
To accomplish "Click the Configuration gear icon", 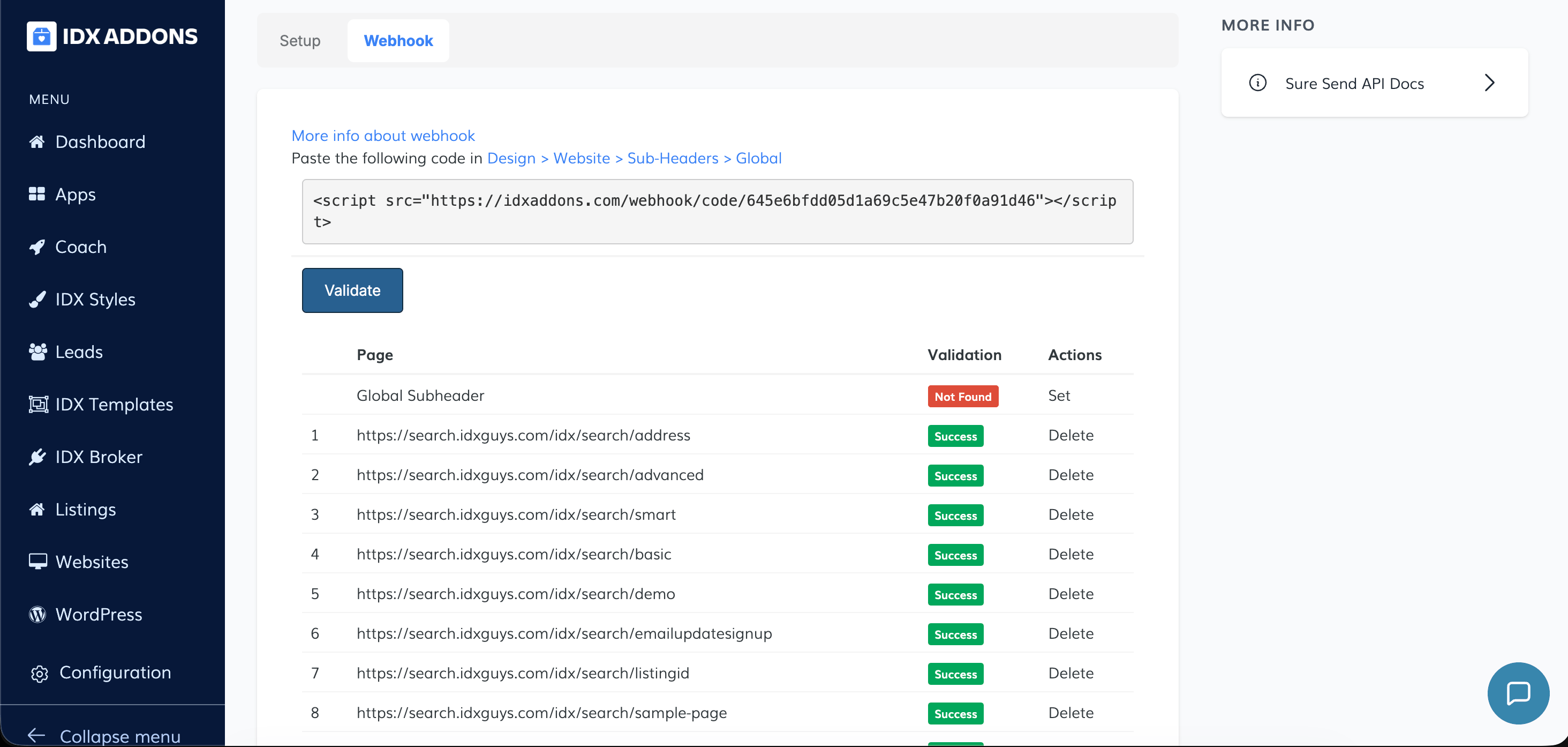I will click(40, 673).
